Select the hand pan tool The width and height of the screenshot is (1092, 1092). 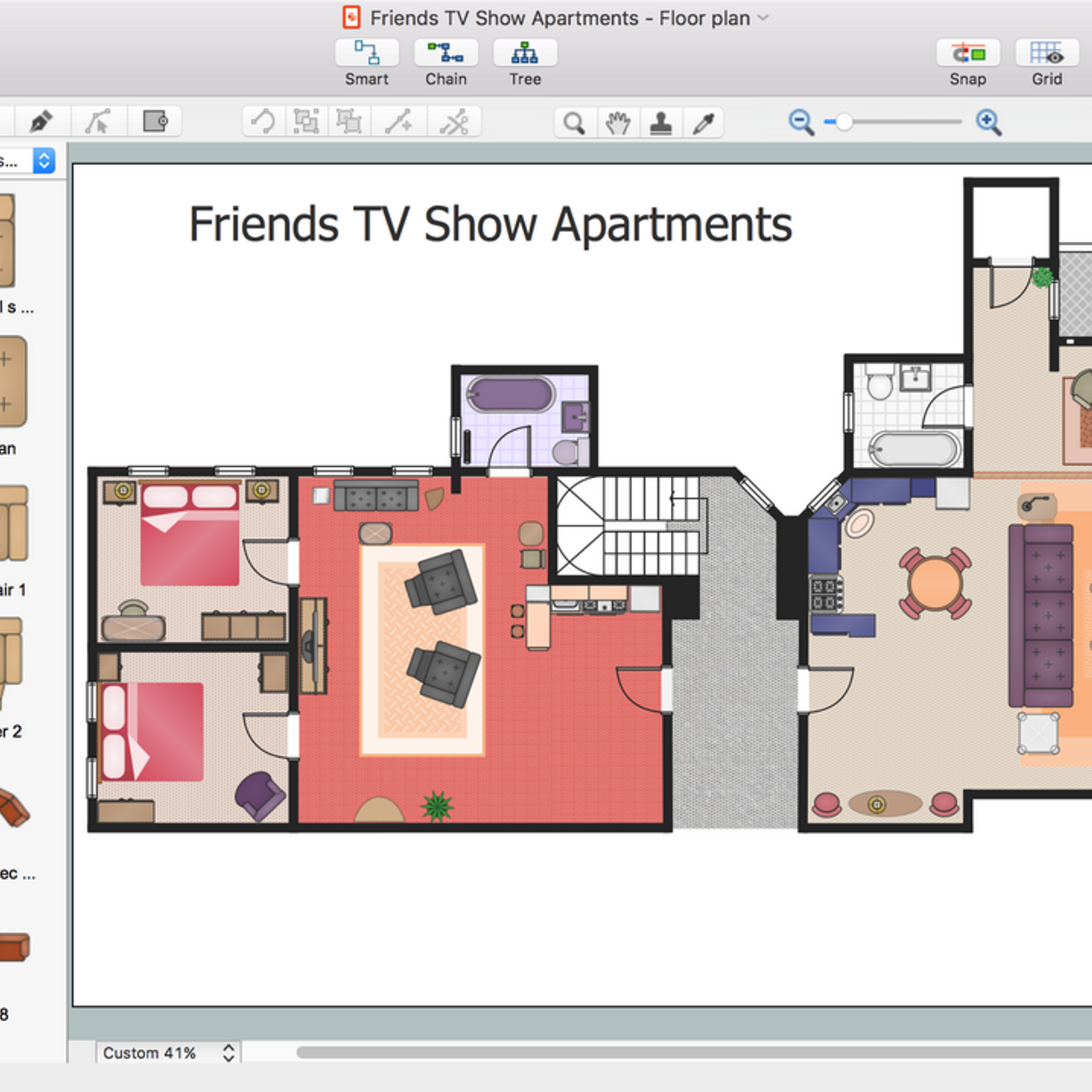click(x=618, y=124)
